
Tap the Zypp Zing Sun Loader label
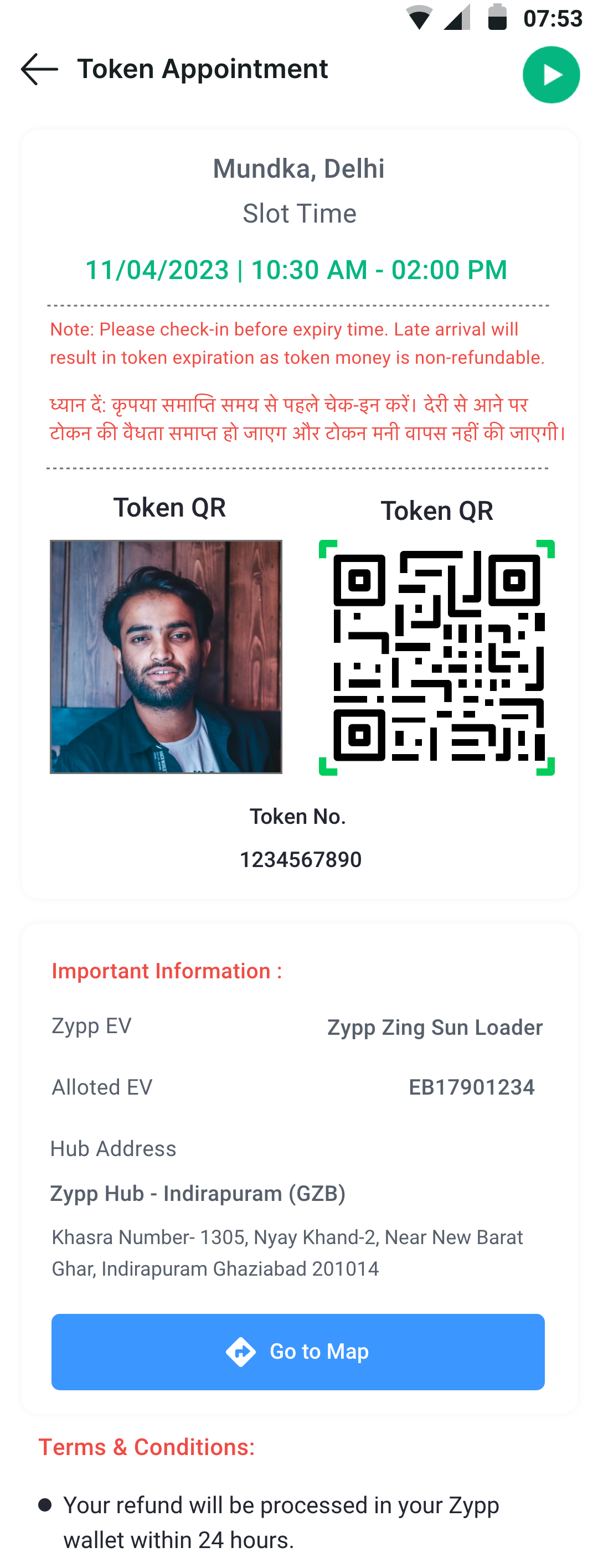click(x=435, y=1028)
